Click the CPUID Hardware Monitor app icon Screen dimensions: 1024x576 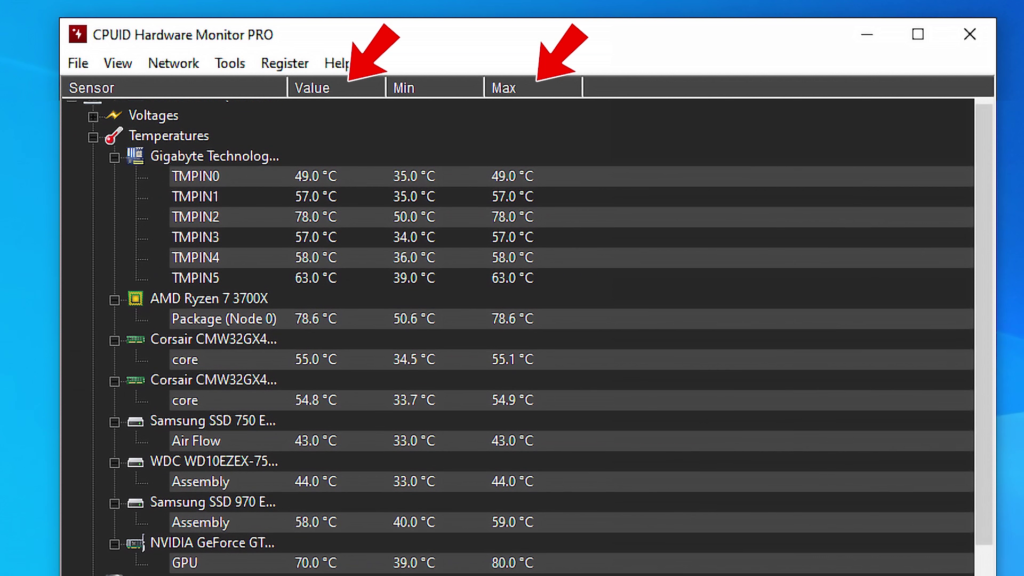click(78, 34)
